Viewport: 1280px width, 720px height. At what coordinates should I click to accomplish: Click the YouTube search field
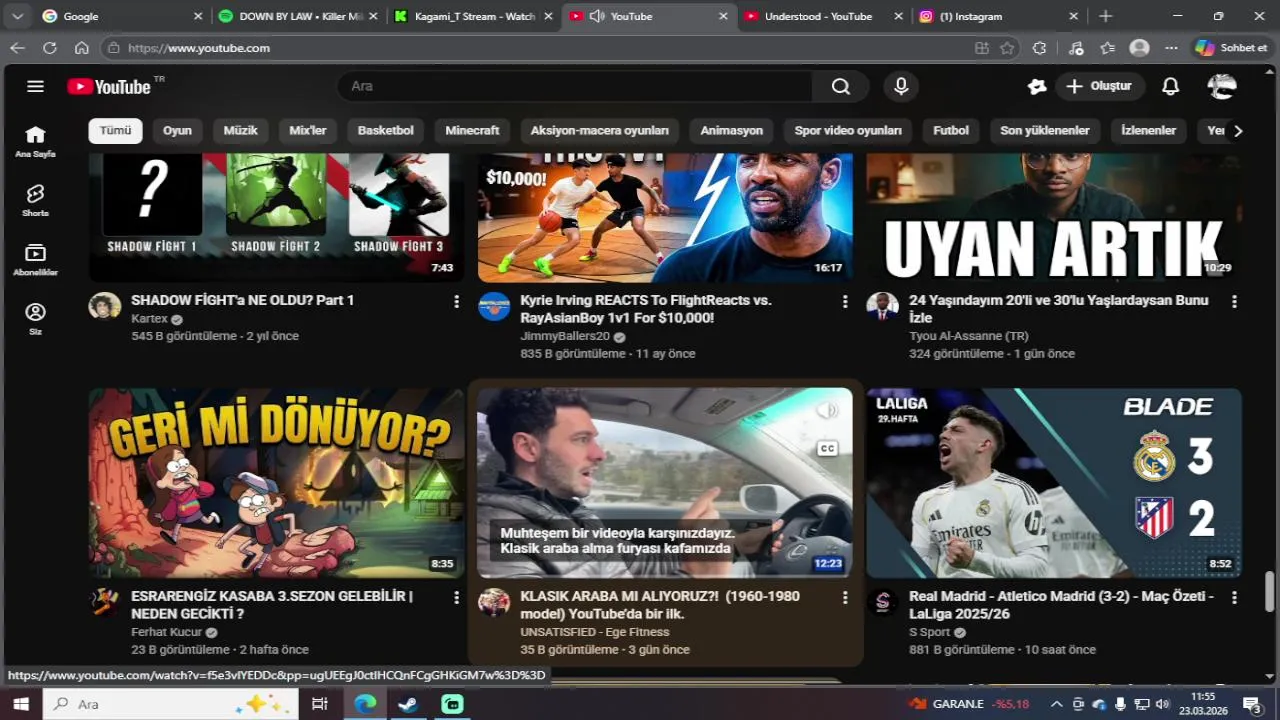[x=575, y=86]
